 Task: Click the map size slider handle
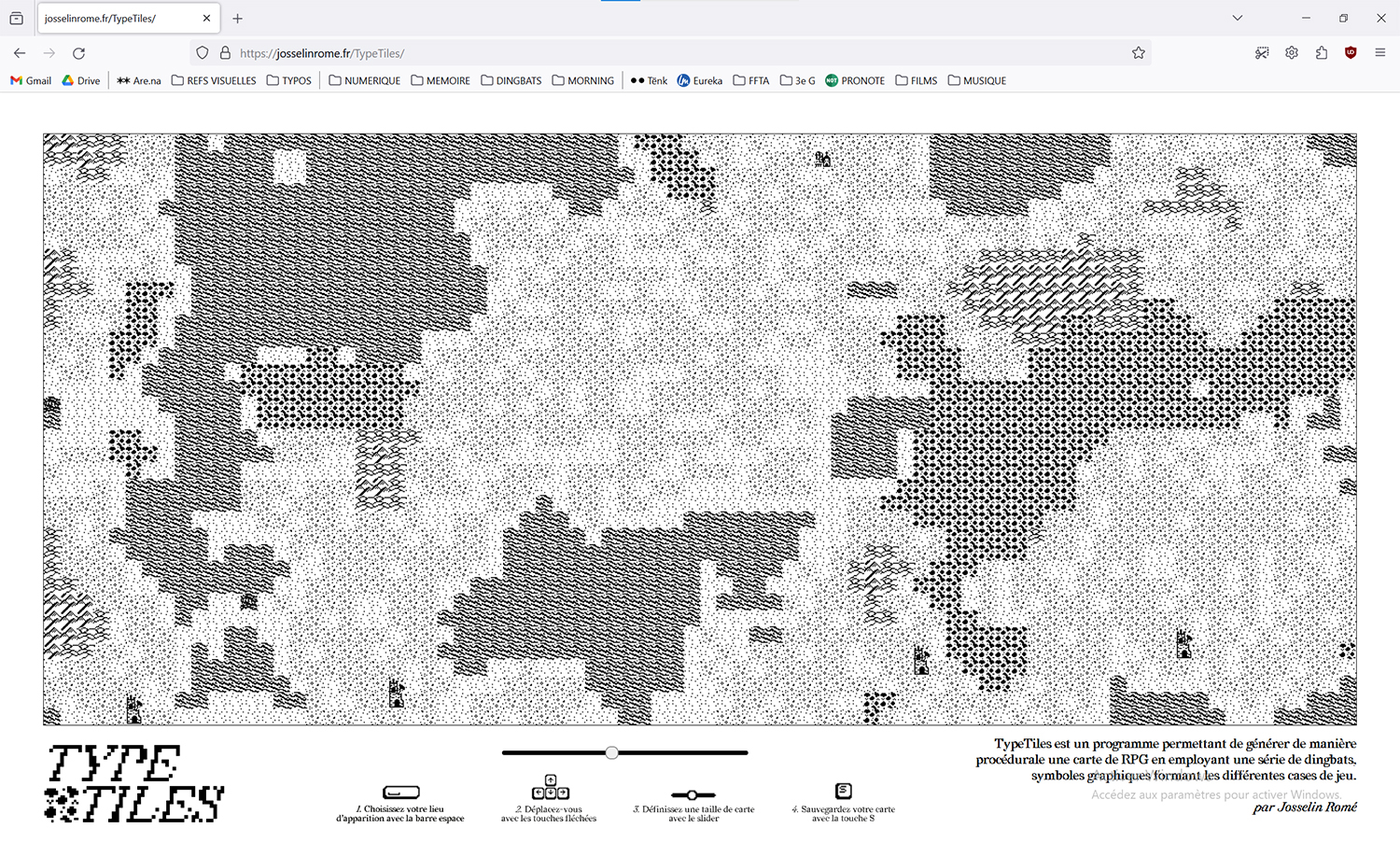click(x=611, y=752)
